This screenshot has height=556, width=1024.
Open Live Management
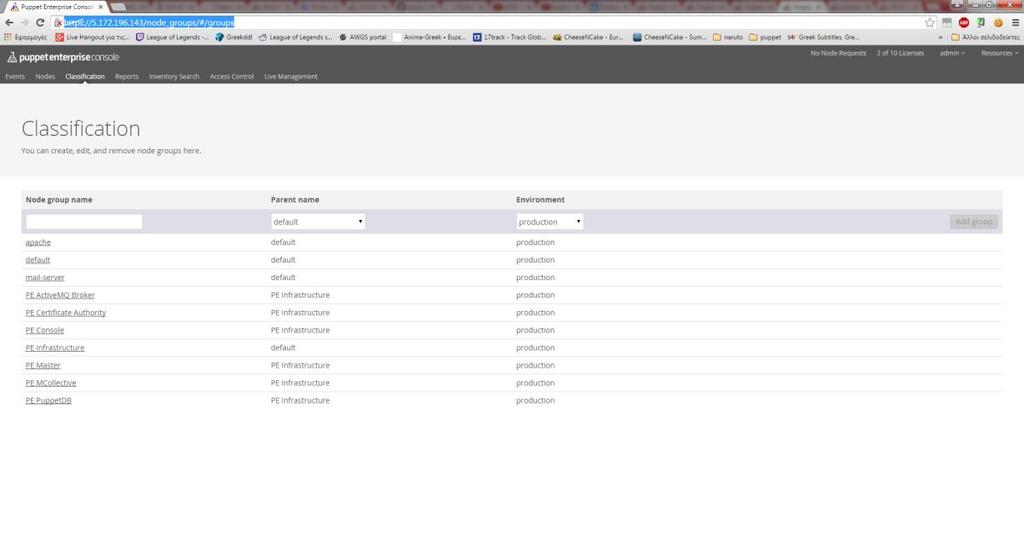click(x=291, y=76)
